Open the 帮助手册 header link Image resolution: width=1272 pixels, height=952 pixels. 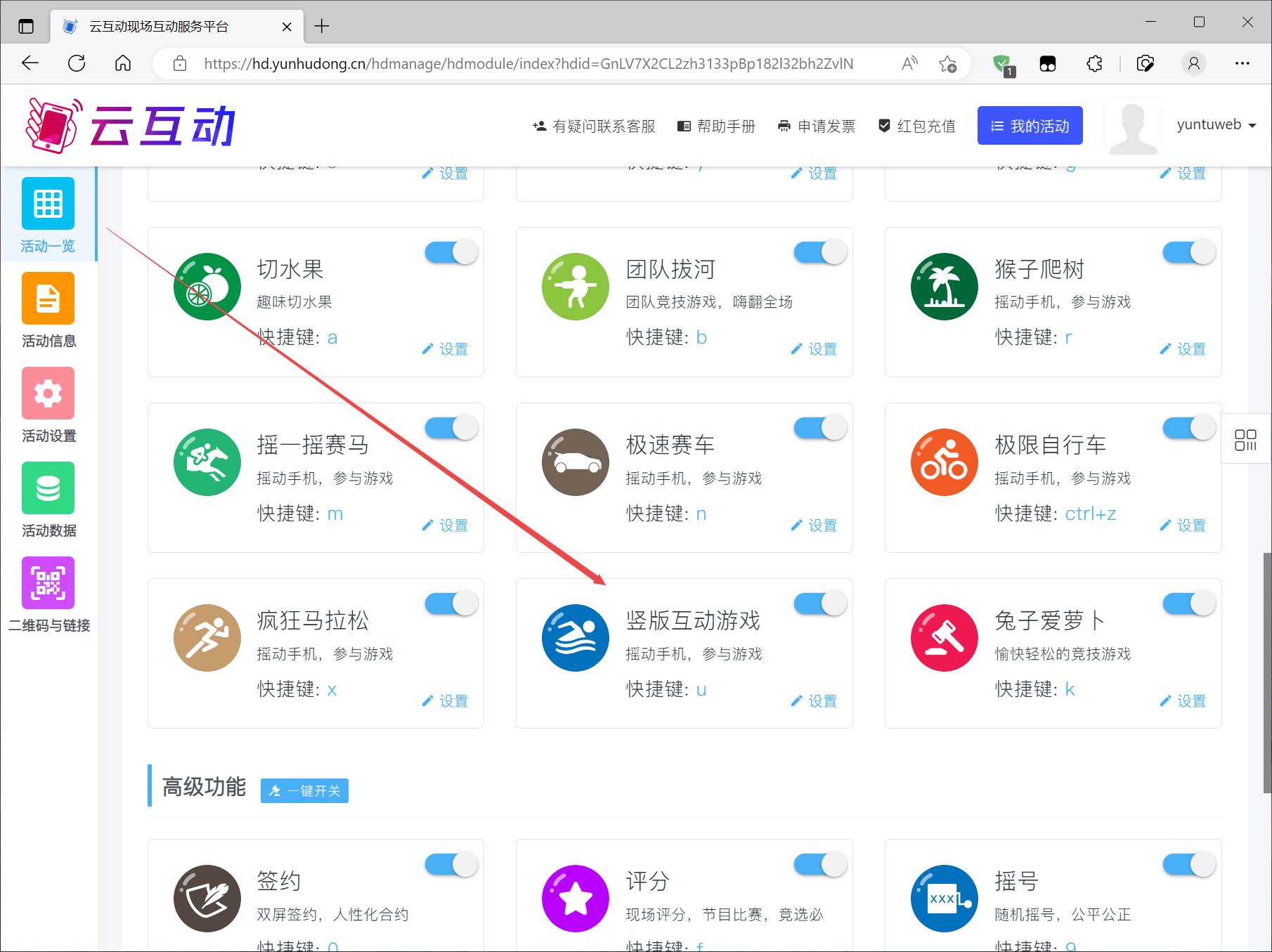click(716, 126)
